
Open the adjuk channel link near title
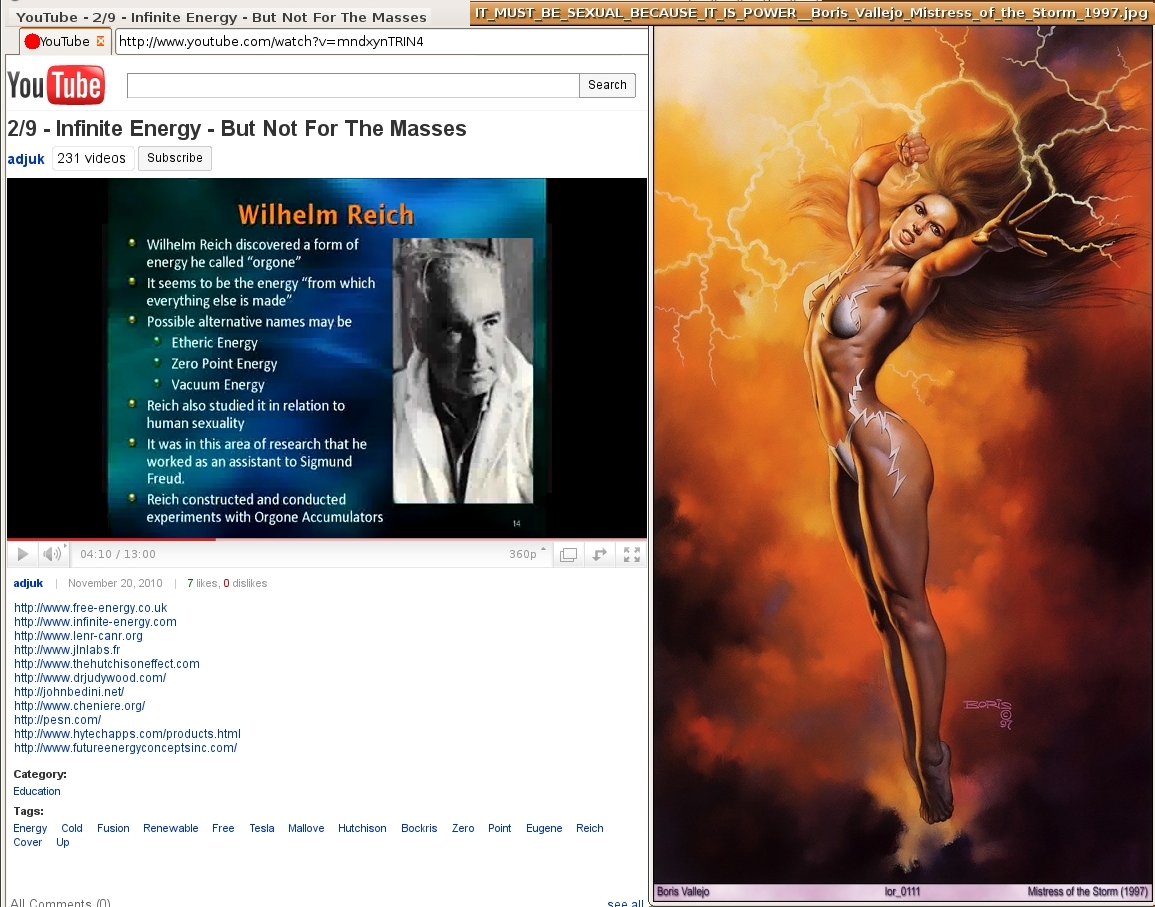tap(26, 159)
